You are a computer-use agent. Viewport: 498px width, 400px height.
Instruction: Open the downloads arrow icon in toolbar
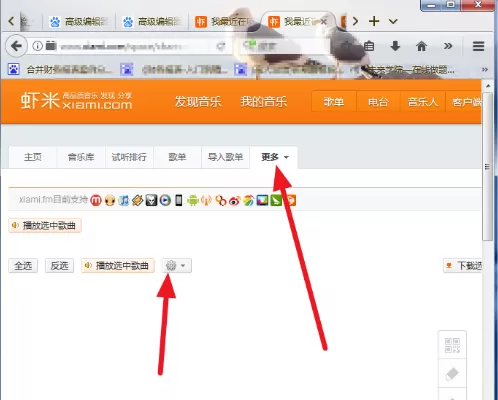(395, 46)
